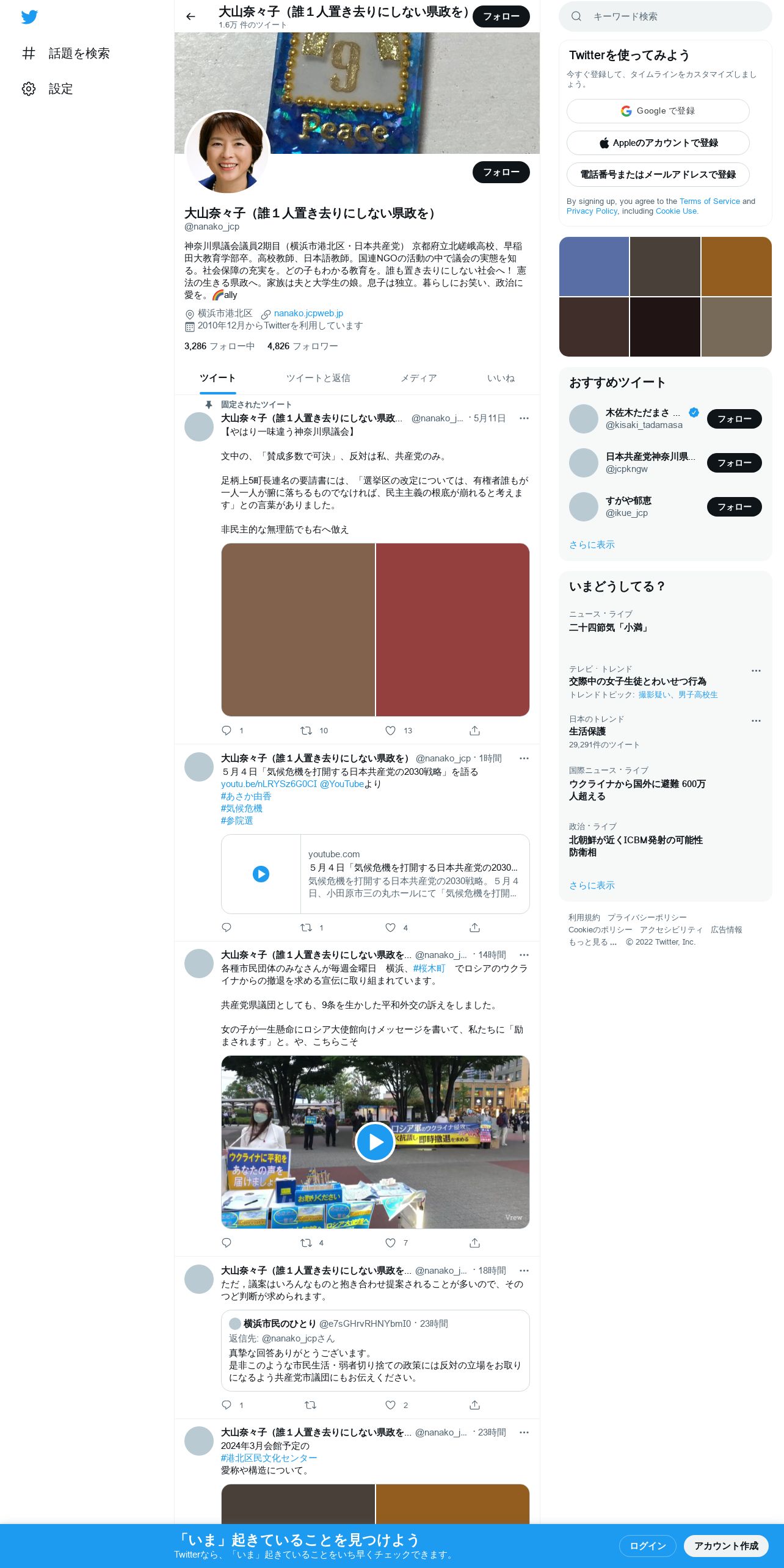Open hashtag #気候危機
The height and width of the screenshot is (1568, 784).
(242, 808)
